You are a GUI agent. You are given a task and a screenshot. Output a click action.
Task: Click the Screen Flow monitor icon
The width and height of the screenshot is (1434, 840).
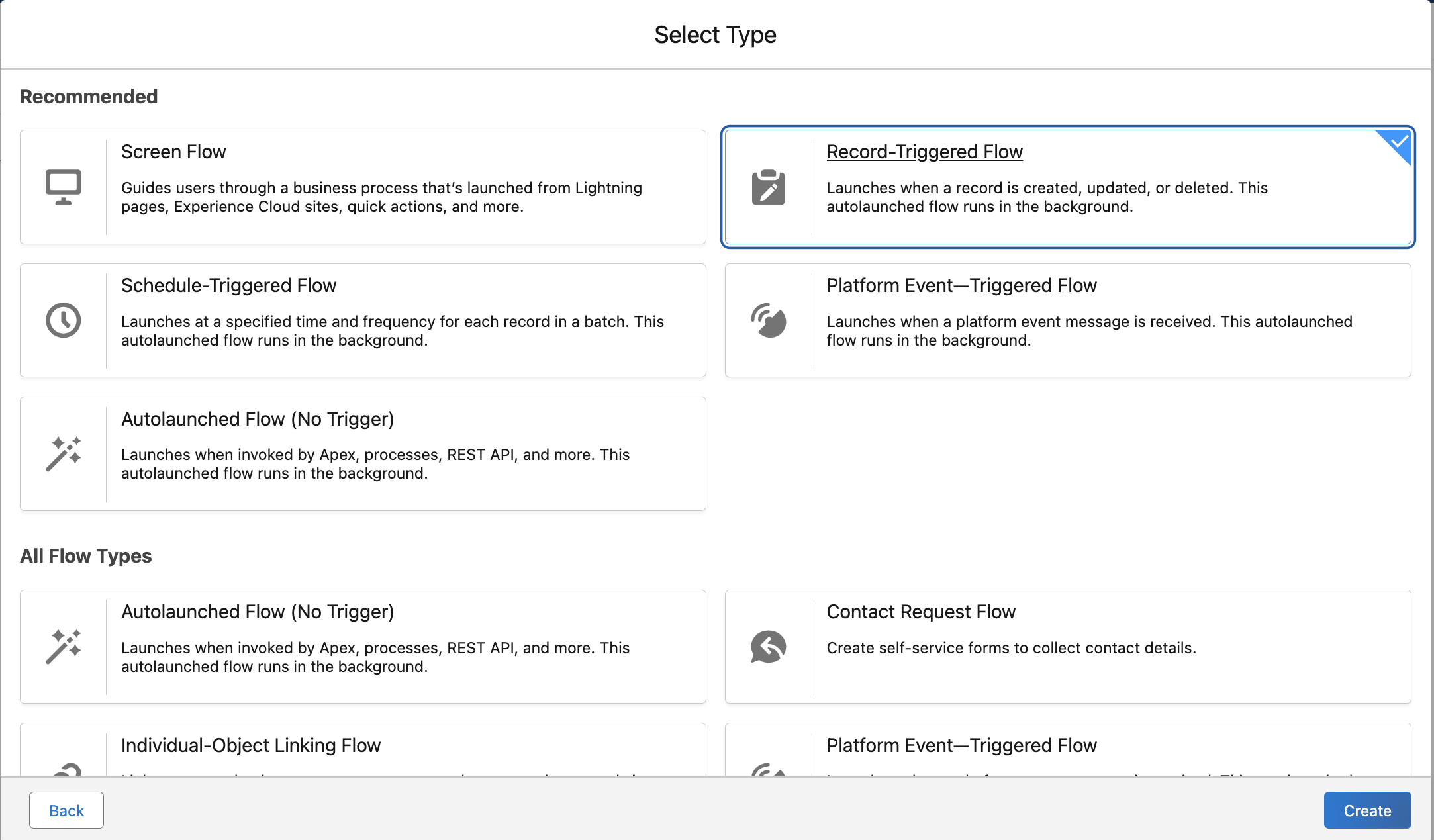click(x=63, y=187)
